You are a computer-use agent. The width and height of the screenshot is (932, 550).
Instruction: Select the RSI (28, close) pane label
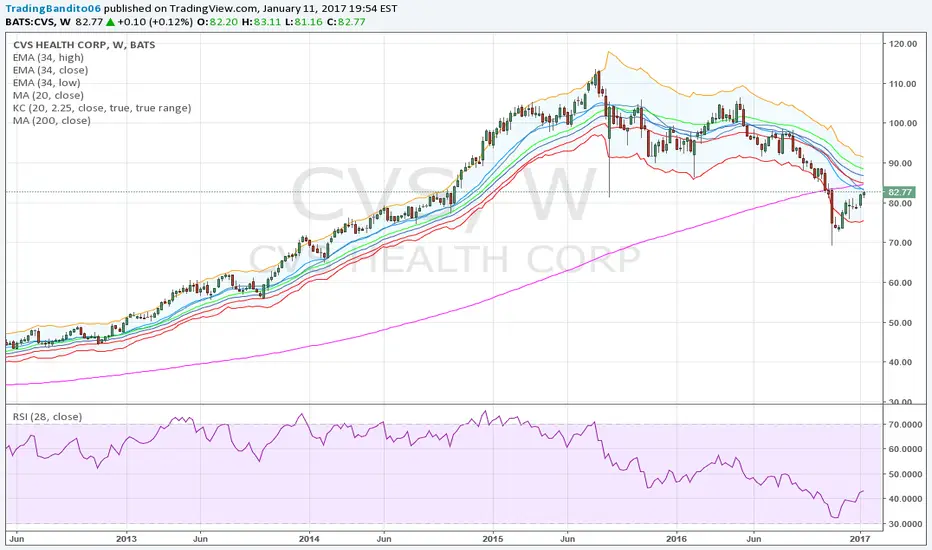coord(48,417)
